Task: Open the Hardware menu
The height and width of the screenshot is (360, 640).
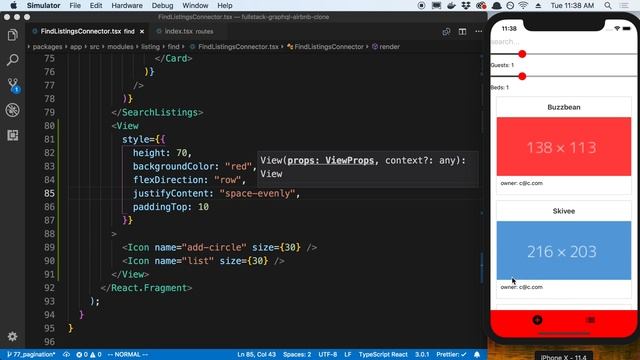Action: tap(127, 6)
